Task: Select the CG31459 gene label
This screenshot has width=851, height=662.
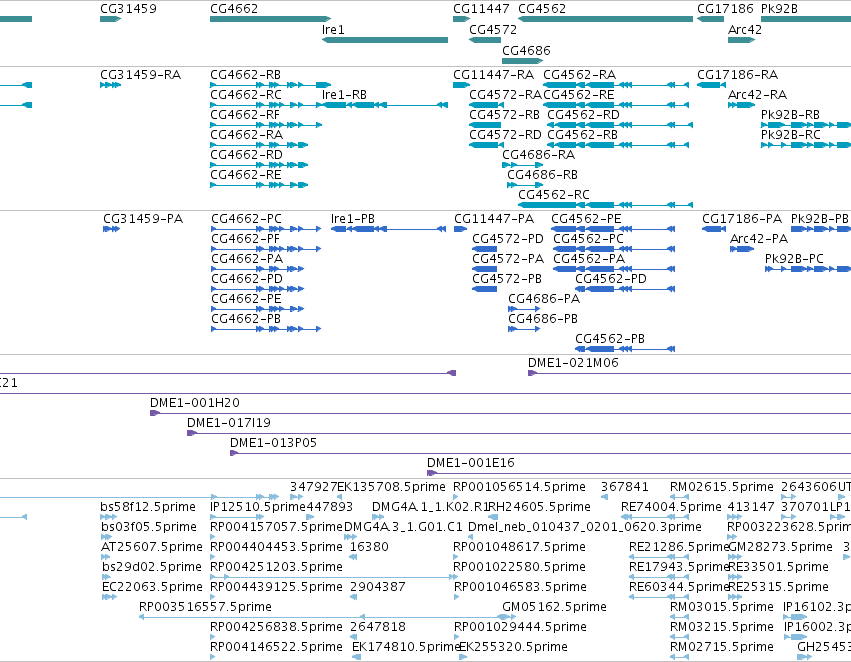Action: [128, 9]
